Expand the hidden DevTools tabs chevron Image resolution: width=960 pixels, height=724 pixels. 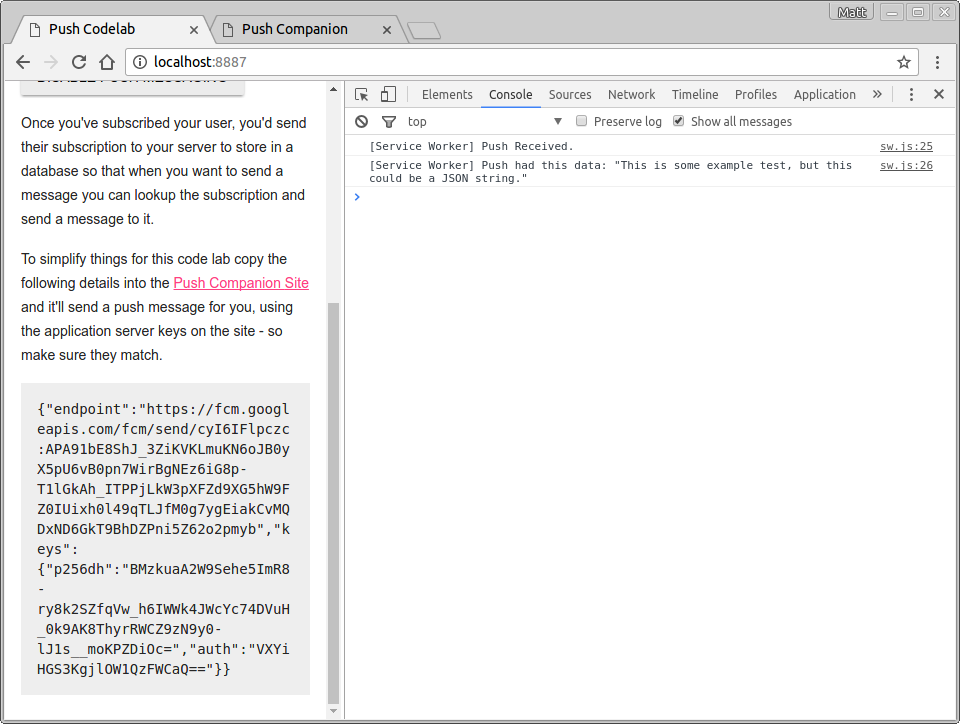click(877, 95)
